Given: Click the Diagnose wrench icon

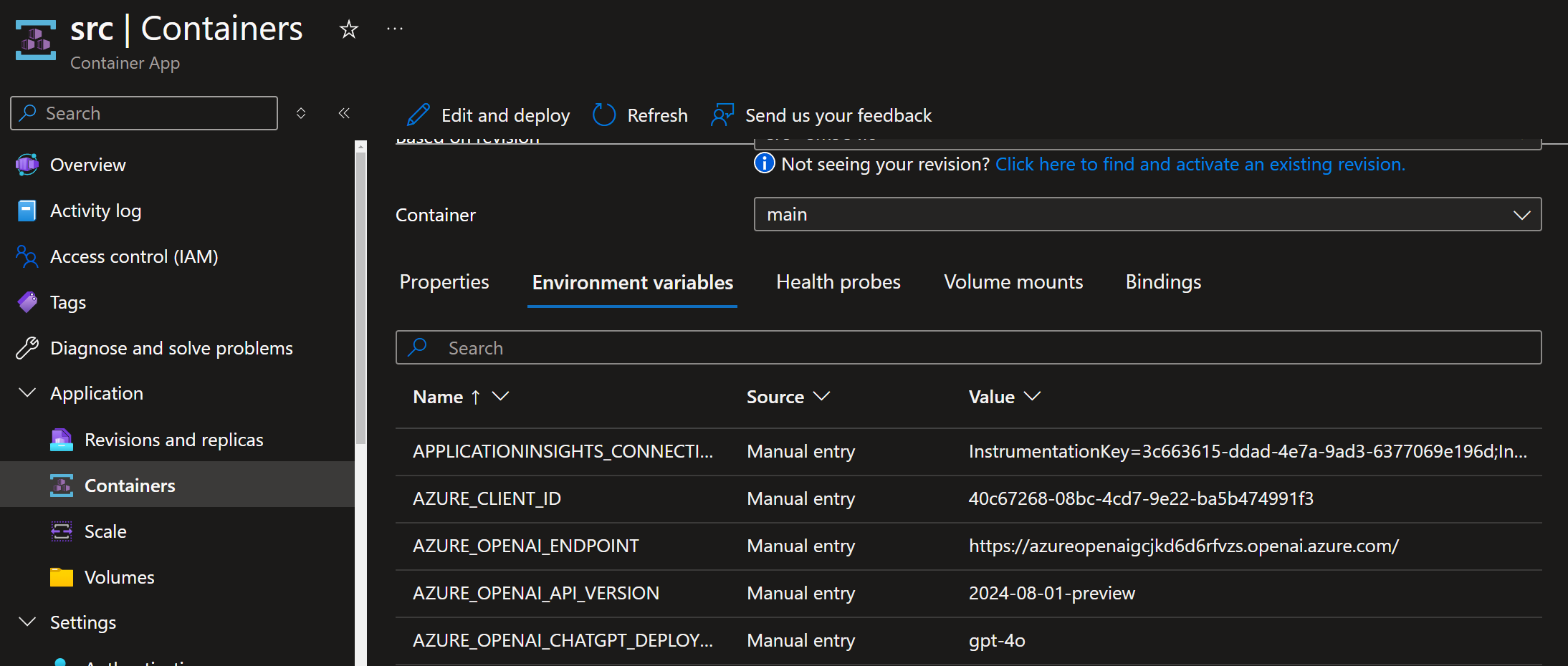Looking at the screenshot, I should (27, 348).
